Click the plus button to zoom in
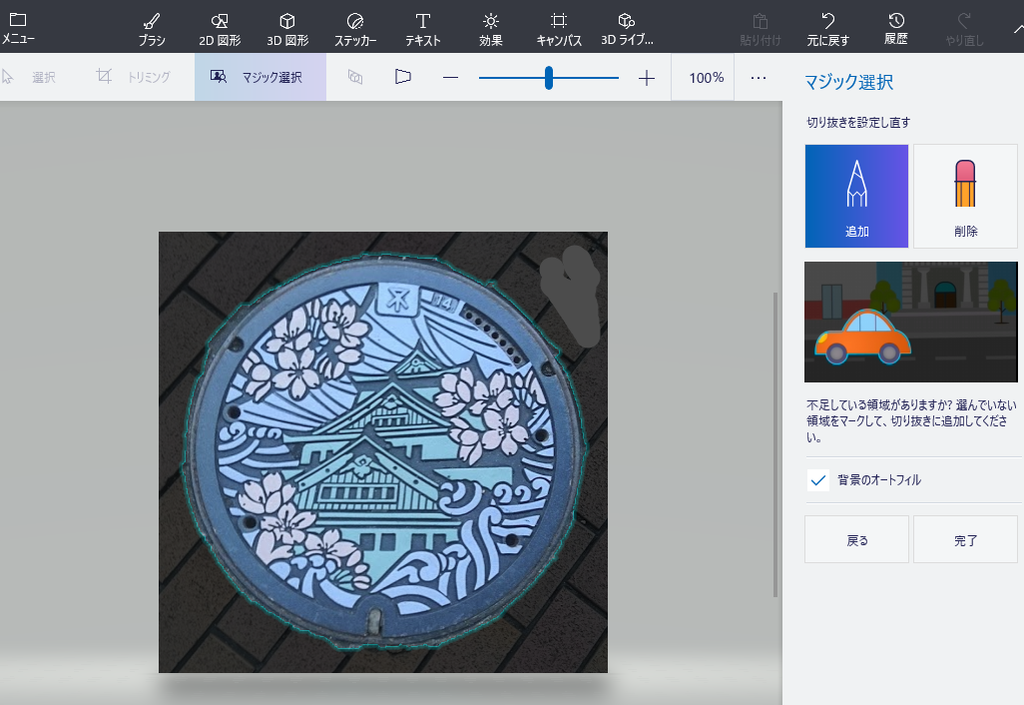The height and width of the screenshot is (705, 1024). (648, 76)
